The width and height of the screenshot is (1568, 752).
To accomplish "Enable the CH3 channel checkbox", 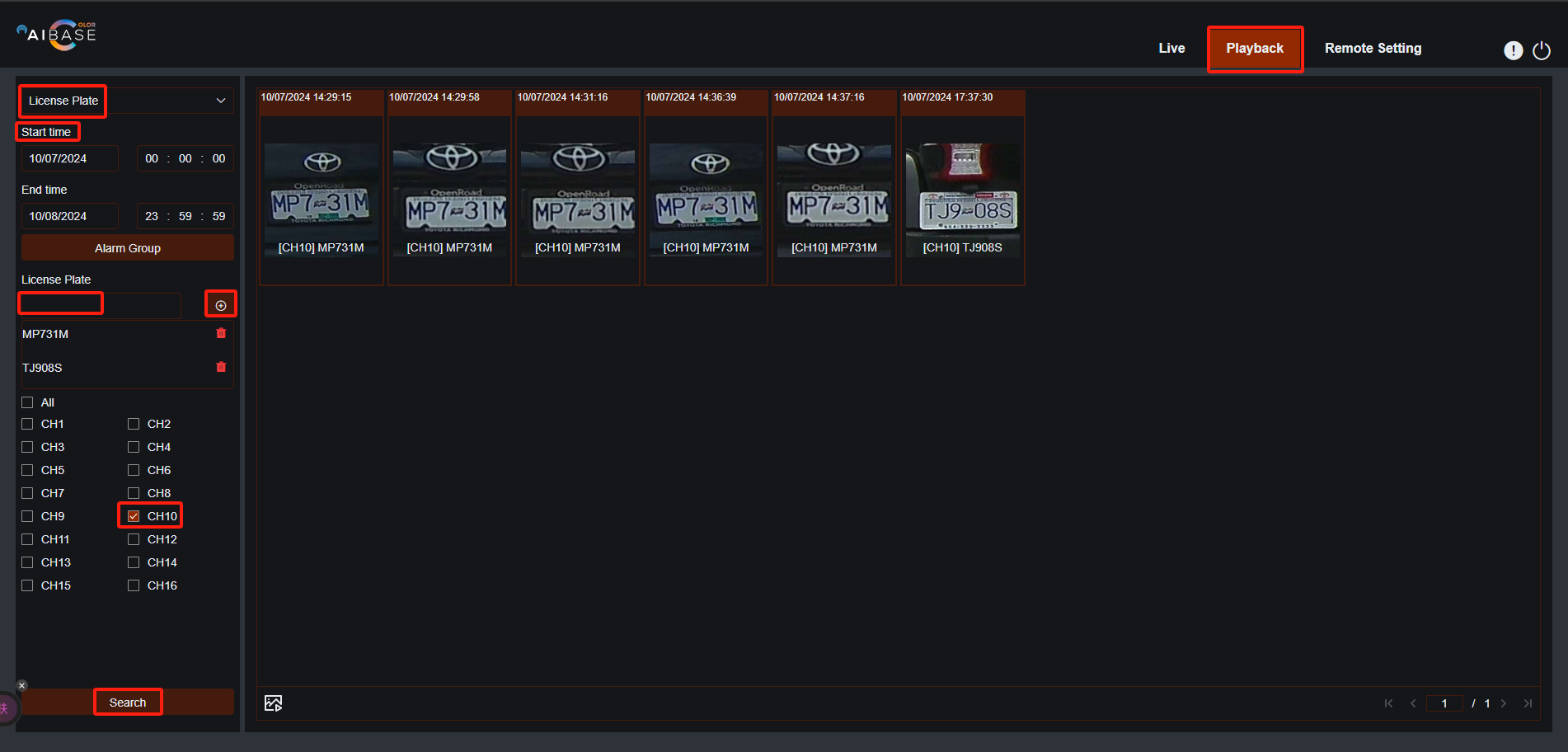I will (27, 447).
